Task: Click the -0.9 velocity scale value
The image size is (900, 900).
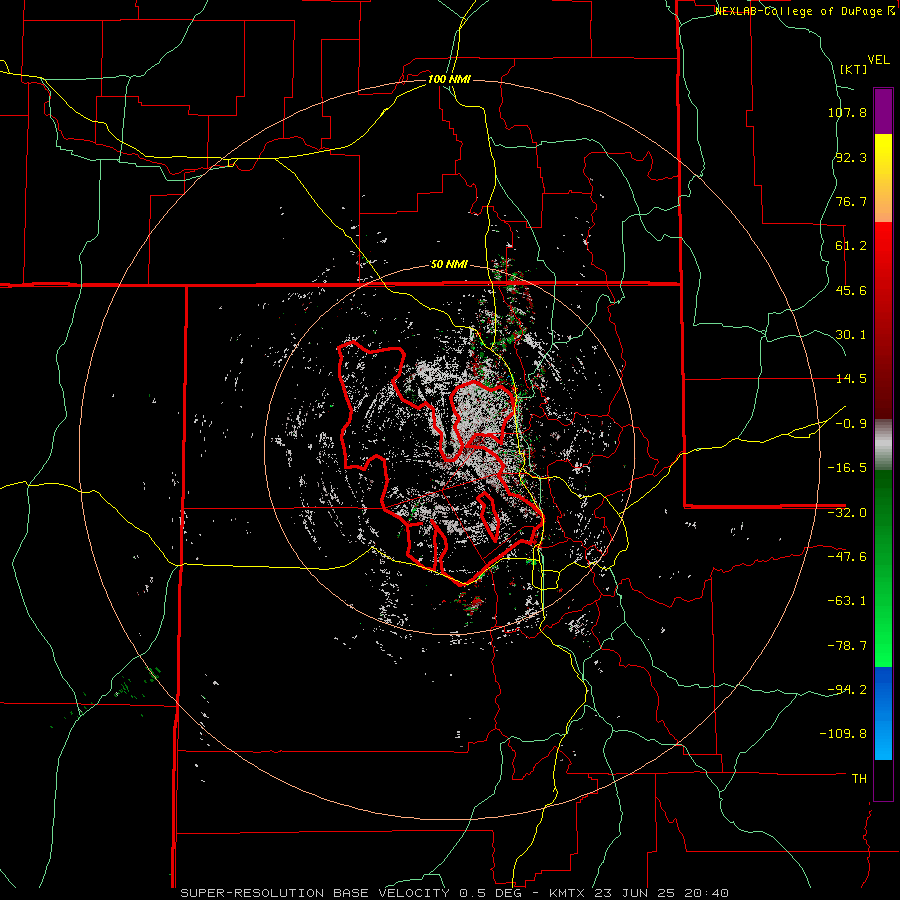Action: coord(851,424)
